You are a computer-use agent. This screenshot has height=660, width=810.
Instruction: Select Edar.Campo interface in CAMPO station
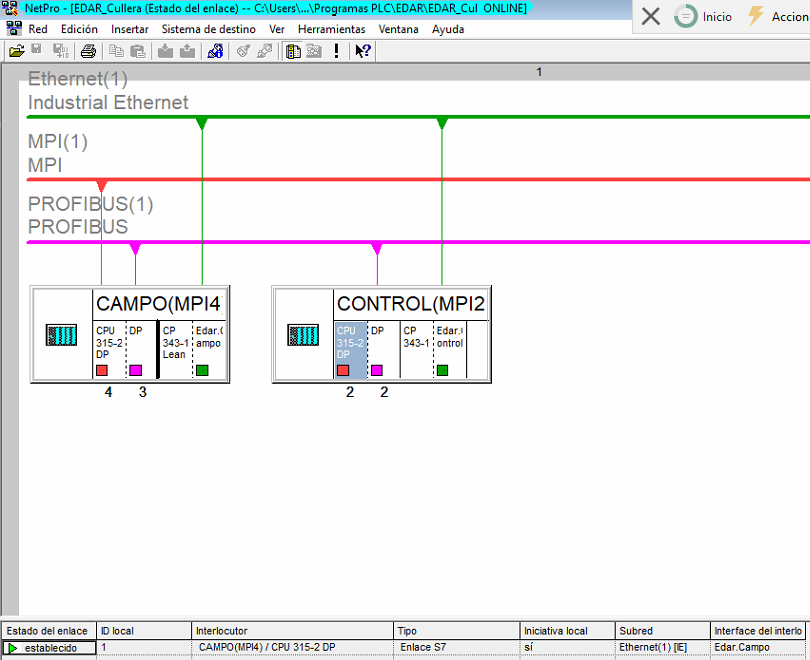pos(209,350)
